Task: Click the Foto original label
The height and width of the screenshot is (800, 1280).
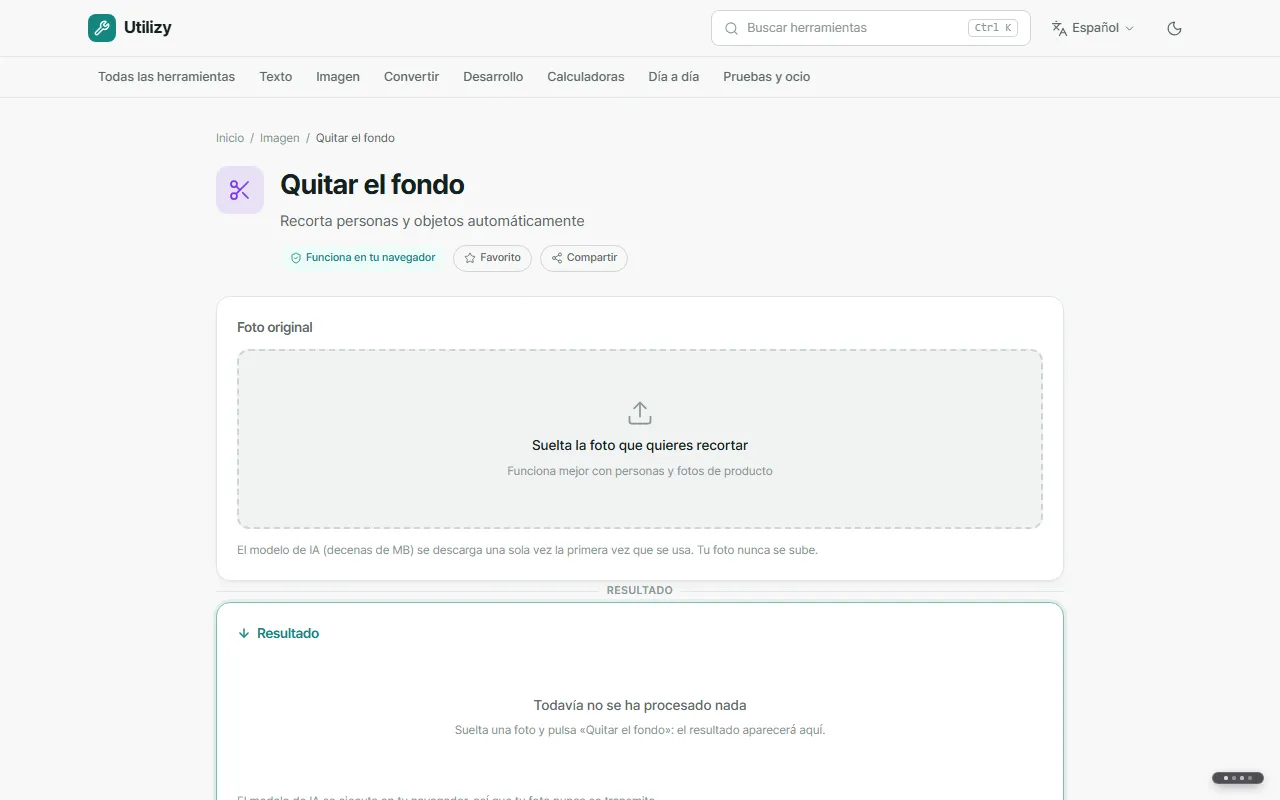Action: click(275, 327)
